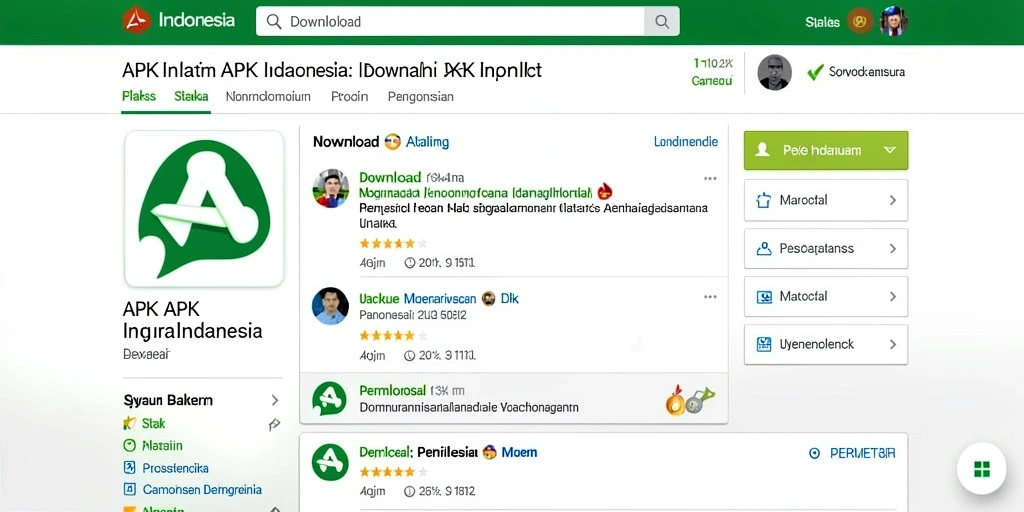Click the search field containing Downloload
Screen dimensions: 1024x512
coord(451,22)
